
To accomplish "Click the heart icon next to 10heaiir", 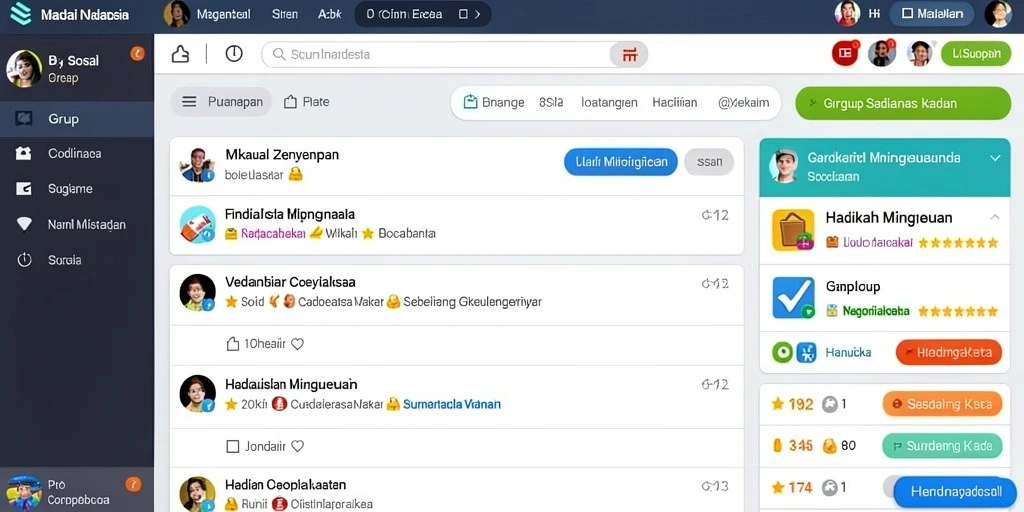I will 297,344.
